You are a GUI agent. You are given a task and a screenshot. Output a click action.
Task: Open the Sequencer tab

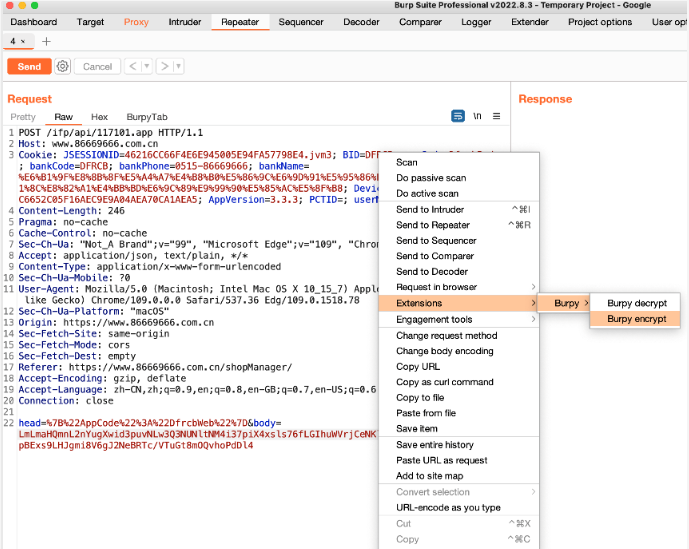coord(301,22)
